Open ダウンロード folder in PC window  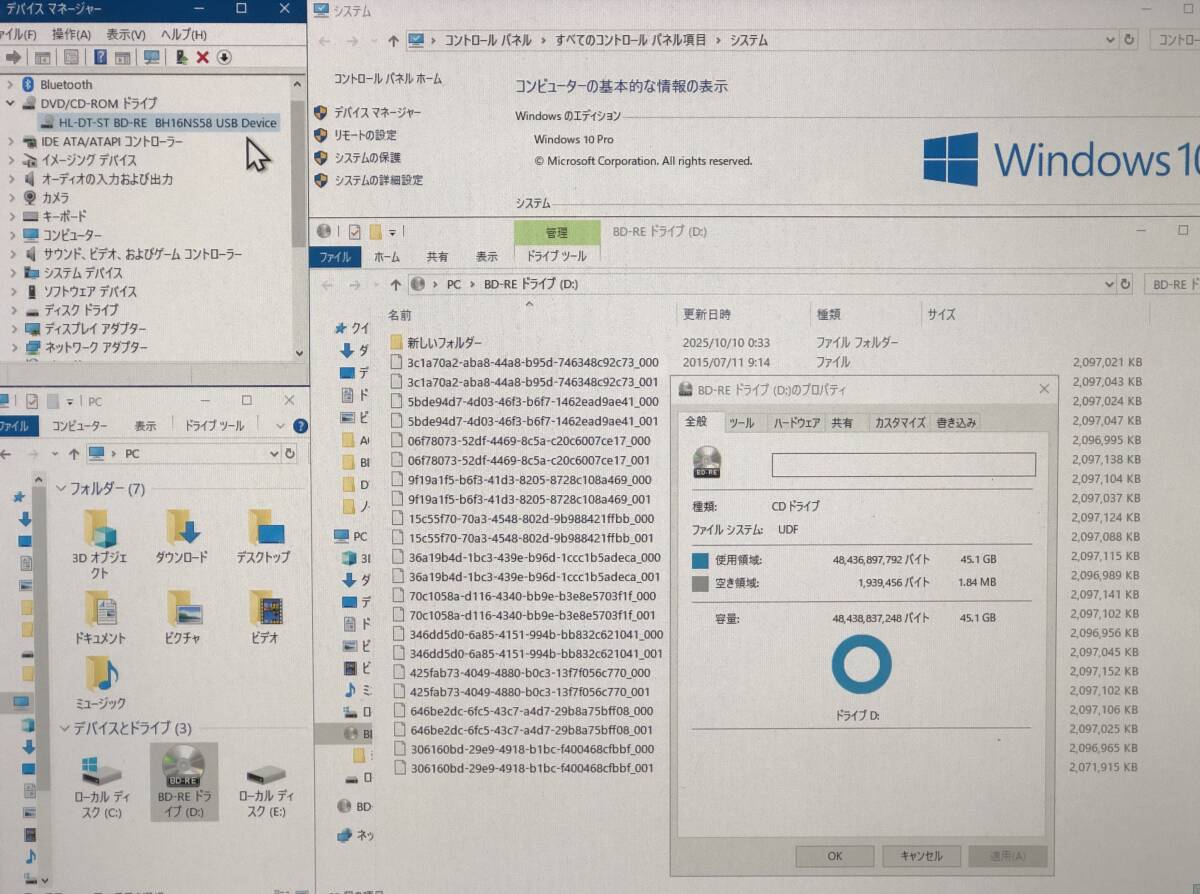click(182, 538)
